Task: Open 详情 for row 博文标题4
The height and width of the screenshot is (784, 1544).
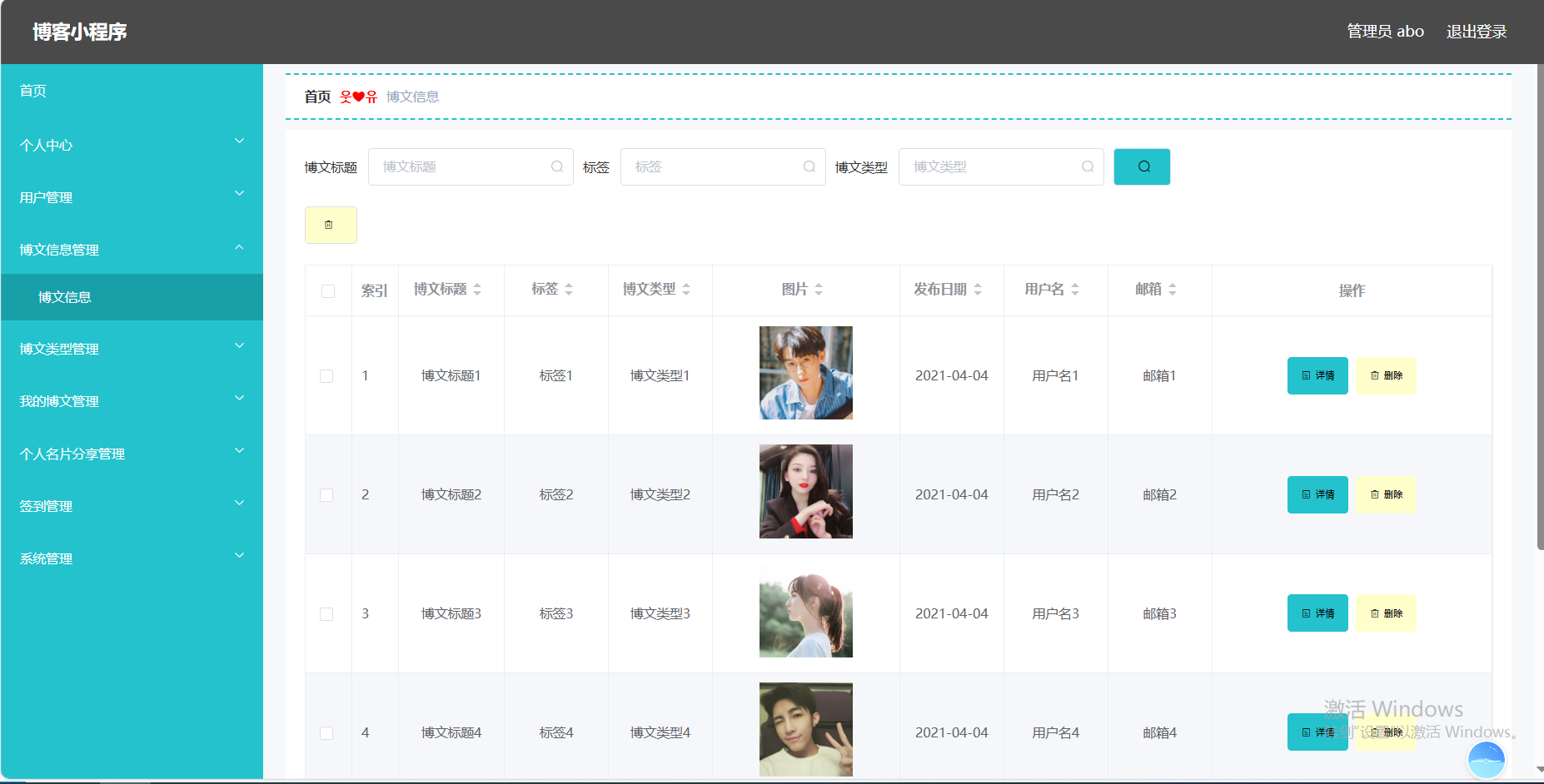Action: click(x=1317, y=732)
